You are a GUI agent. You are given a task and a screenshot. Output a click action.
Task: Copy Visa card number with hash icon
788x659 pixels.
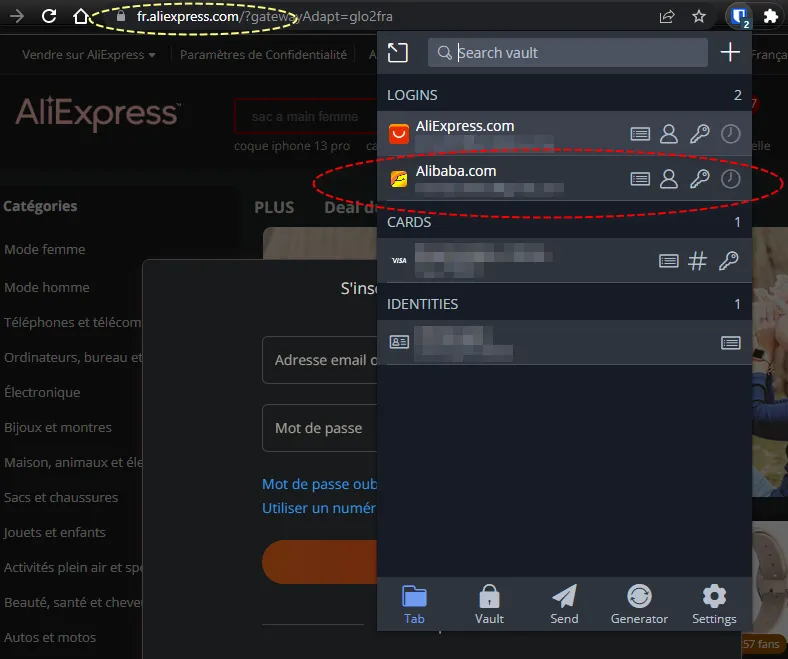click(697, 261)
